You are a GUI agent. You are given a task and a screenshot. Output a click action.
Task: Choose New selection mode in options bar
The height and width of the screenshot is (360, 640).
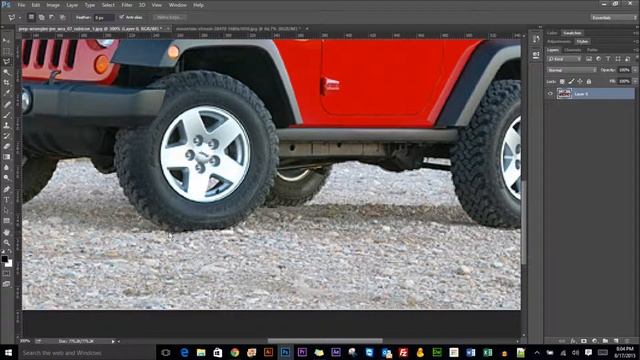(x=31, y=17)
